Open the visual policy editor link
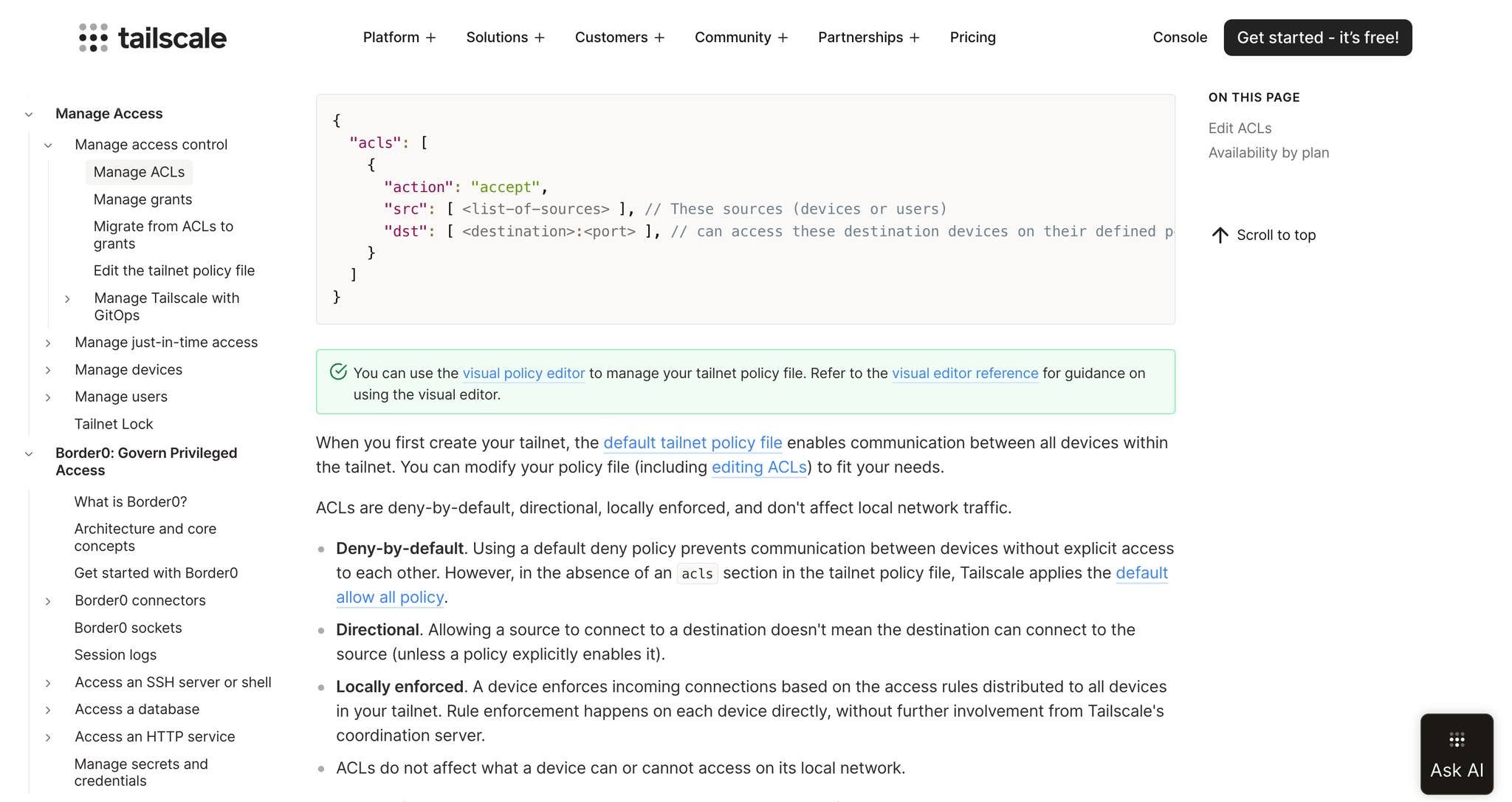Image resolution: width=1512 pixels, height=802 pixels. 523,373
